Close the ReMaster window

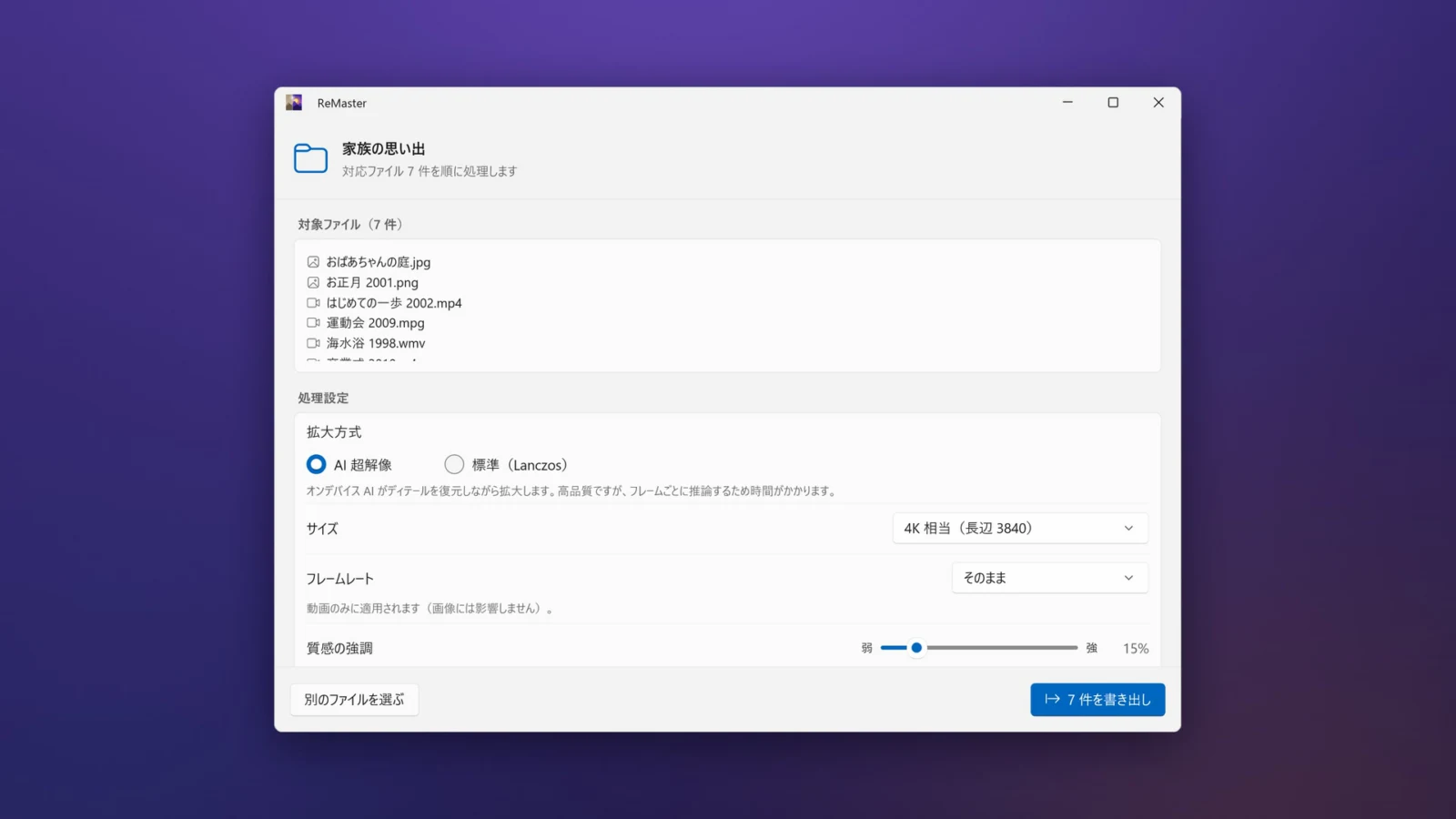[1158, 103]
